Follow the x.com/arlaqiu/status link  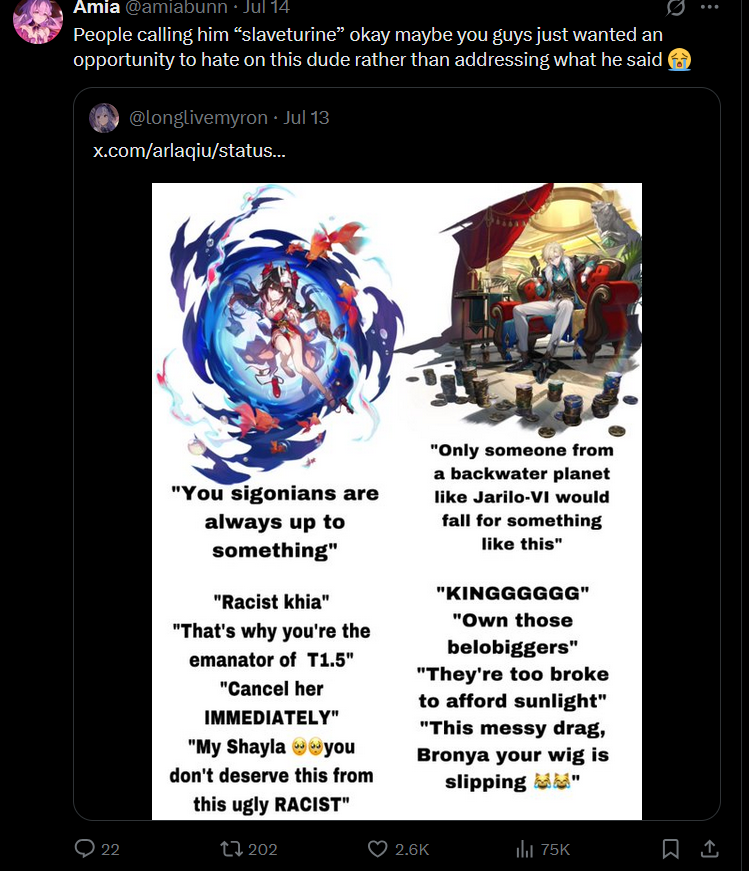point(189,151)
